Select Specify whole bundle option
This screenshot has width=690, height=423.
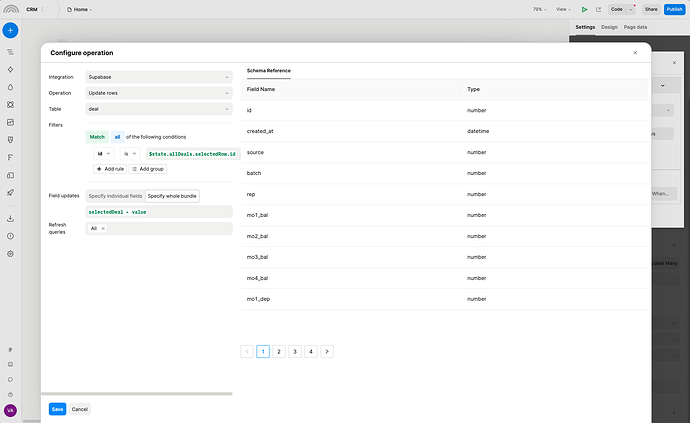coord(173,195)
